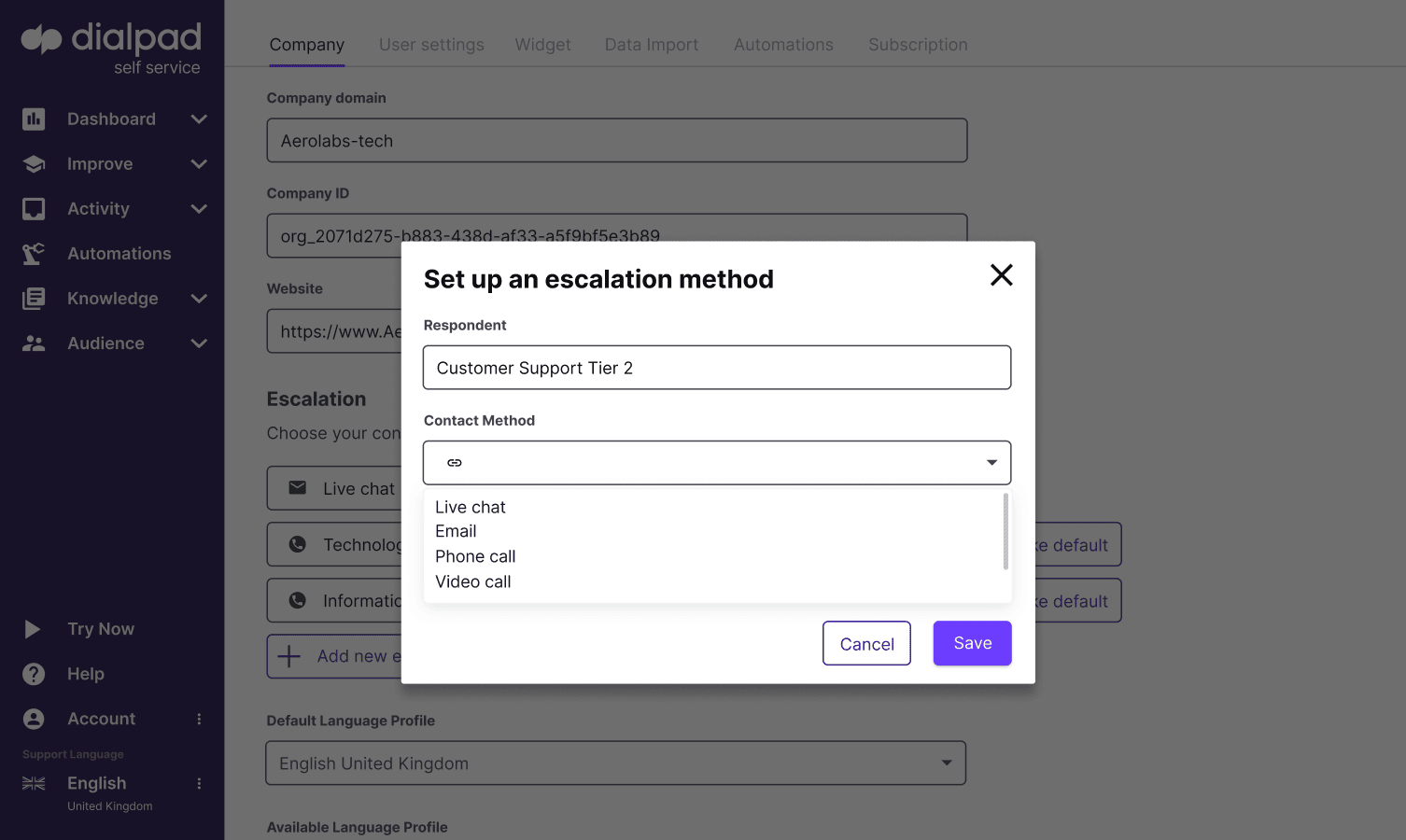The height and width of the screenshot is (840, 1406).
Task: Click the link icon inside Contact Method field
Action: coord(455,462)
